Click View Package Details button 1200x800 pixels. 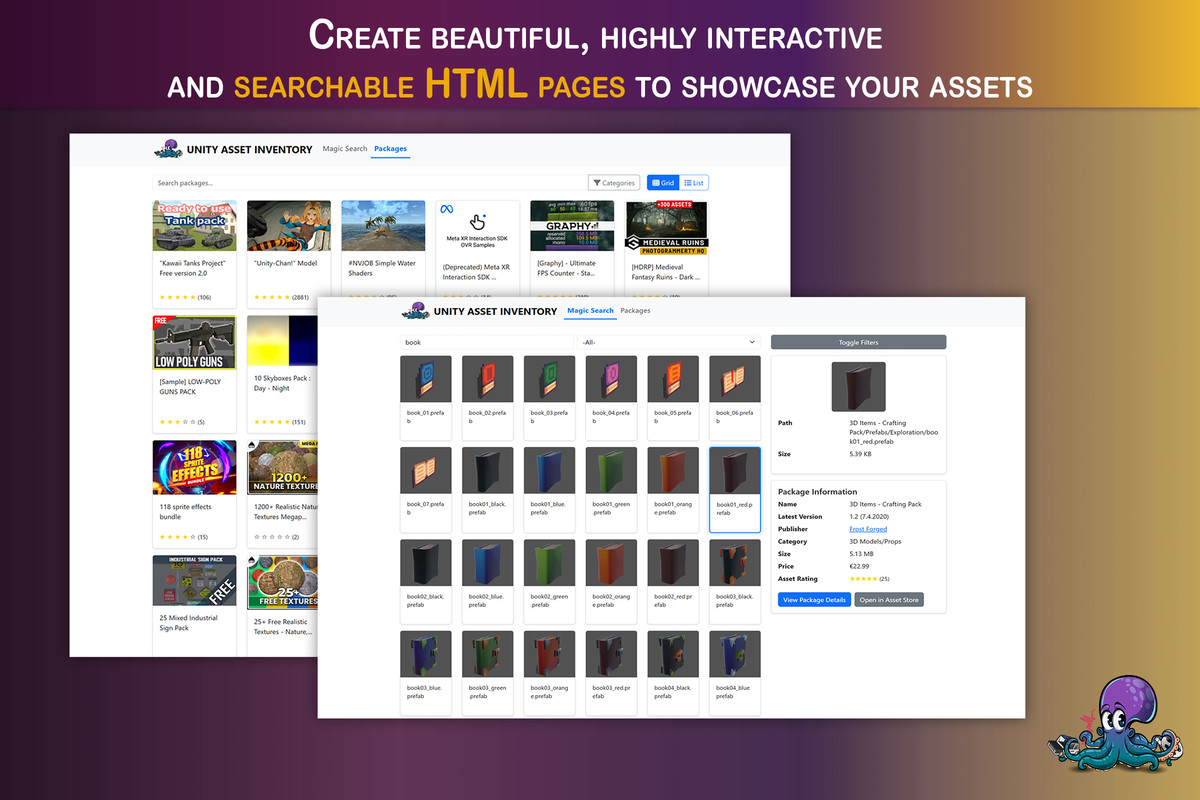pos(813,599)
